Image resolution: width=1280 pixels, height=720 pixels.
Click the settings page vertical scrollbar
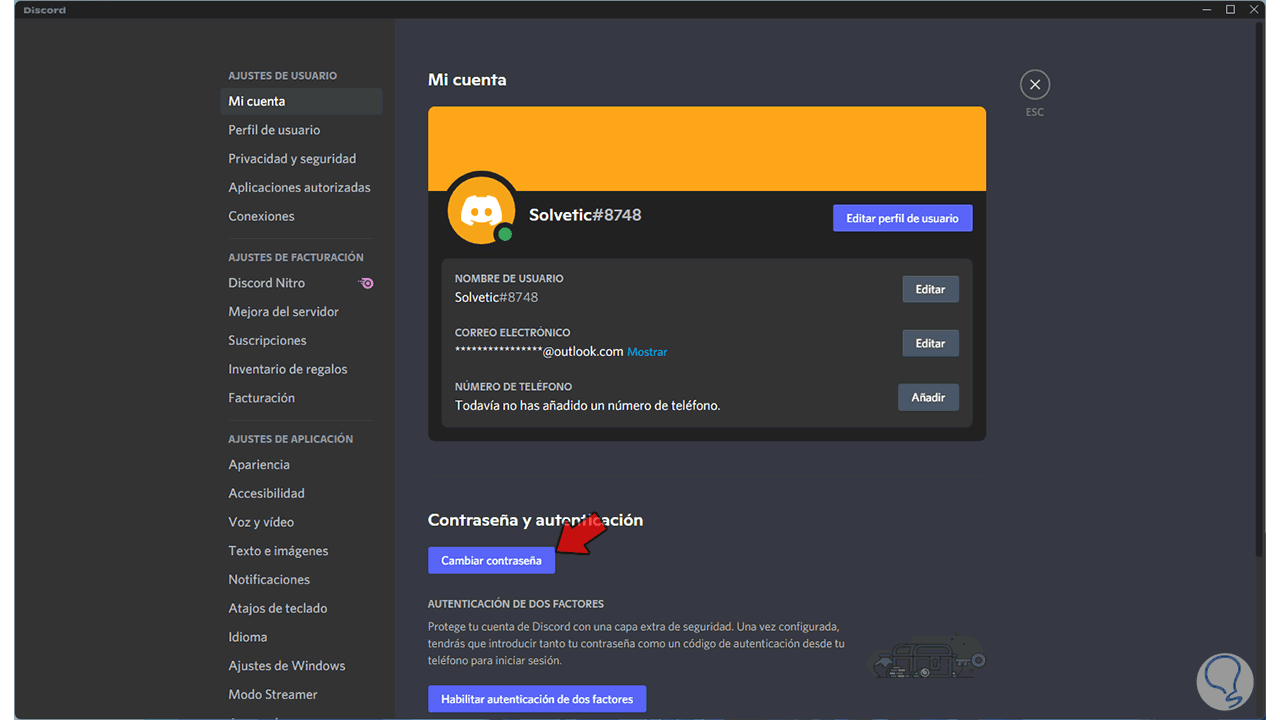tap(1258, 290)
